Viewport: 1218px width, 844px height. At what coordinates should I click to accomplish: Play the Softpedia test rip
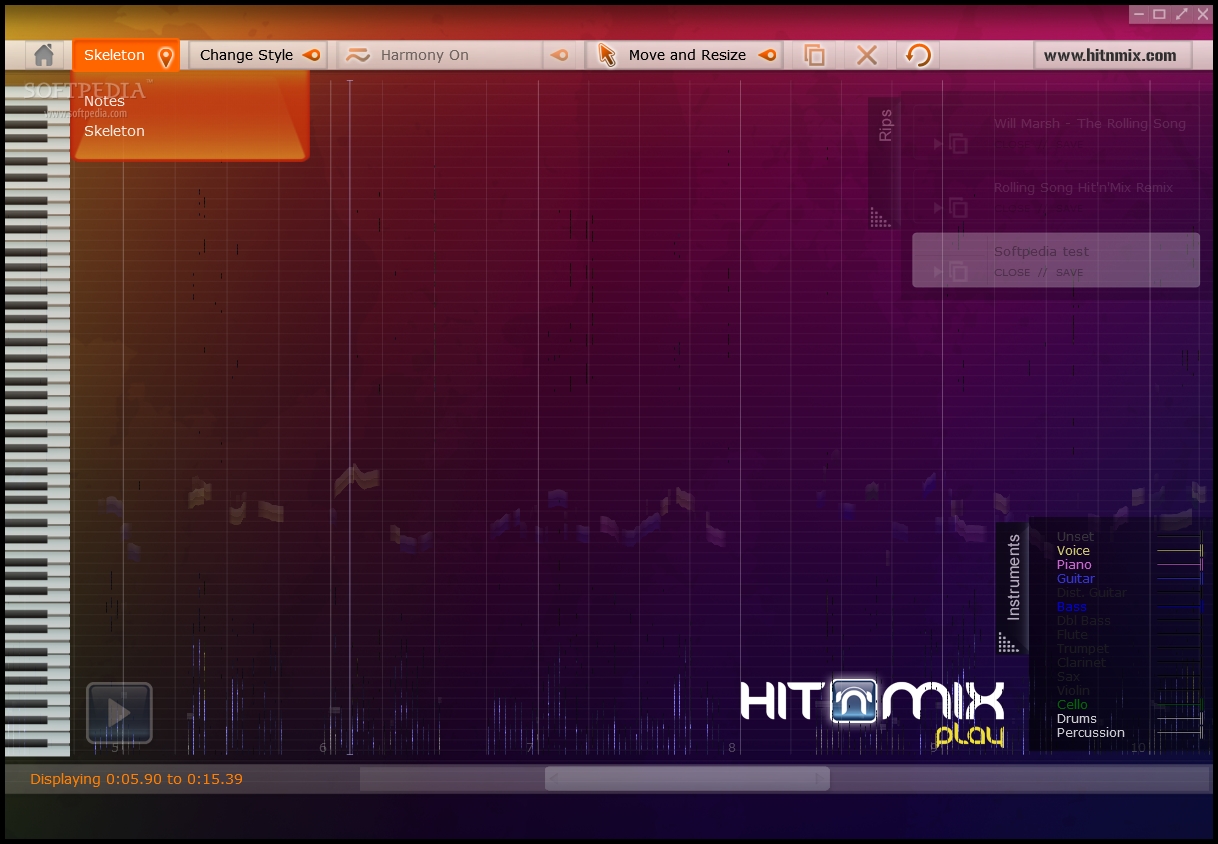tap(937, 272)
